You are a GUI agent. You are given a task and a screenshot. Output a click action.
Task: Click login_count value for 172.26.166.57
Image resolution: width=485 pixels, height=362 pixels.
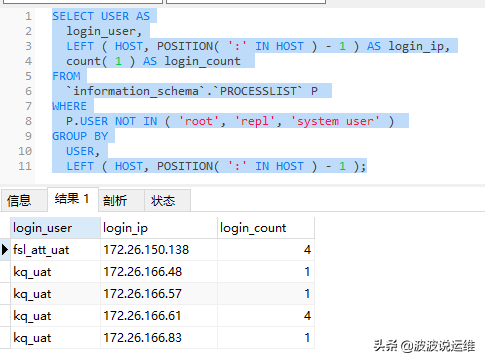tap(266, 294)
